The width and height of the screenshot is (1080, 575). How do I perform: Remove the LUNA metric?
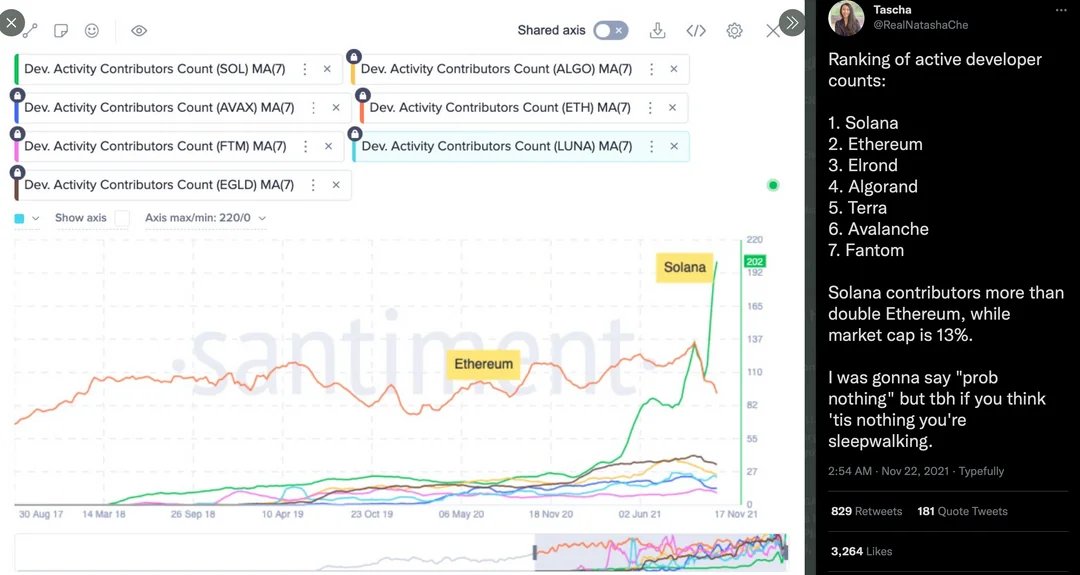tap(674, 146)
